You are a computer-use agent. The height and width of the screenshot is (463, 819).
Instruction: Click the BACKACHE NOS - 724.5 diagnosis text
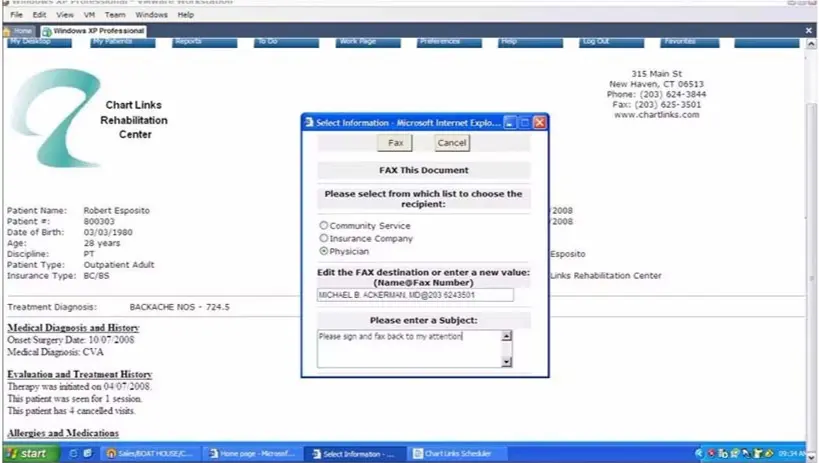click(x=179, y=307)
